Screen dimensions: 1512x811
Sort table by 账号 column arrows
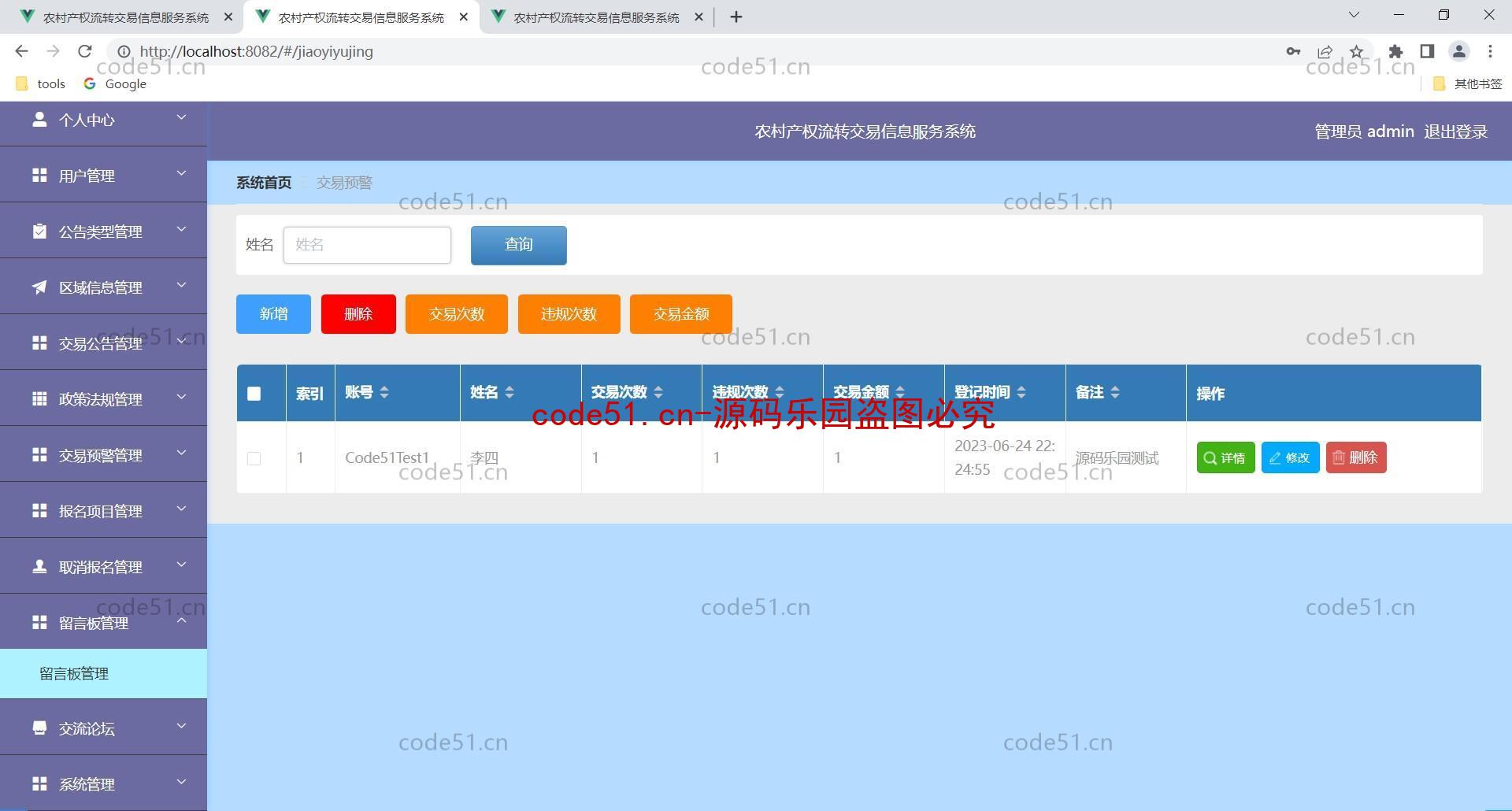384,392
